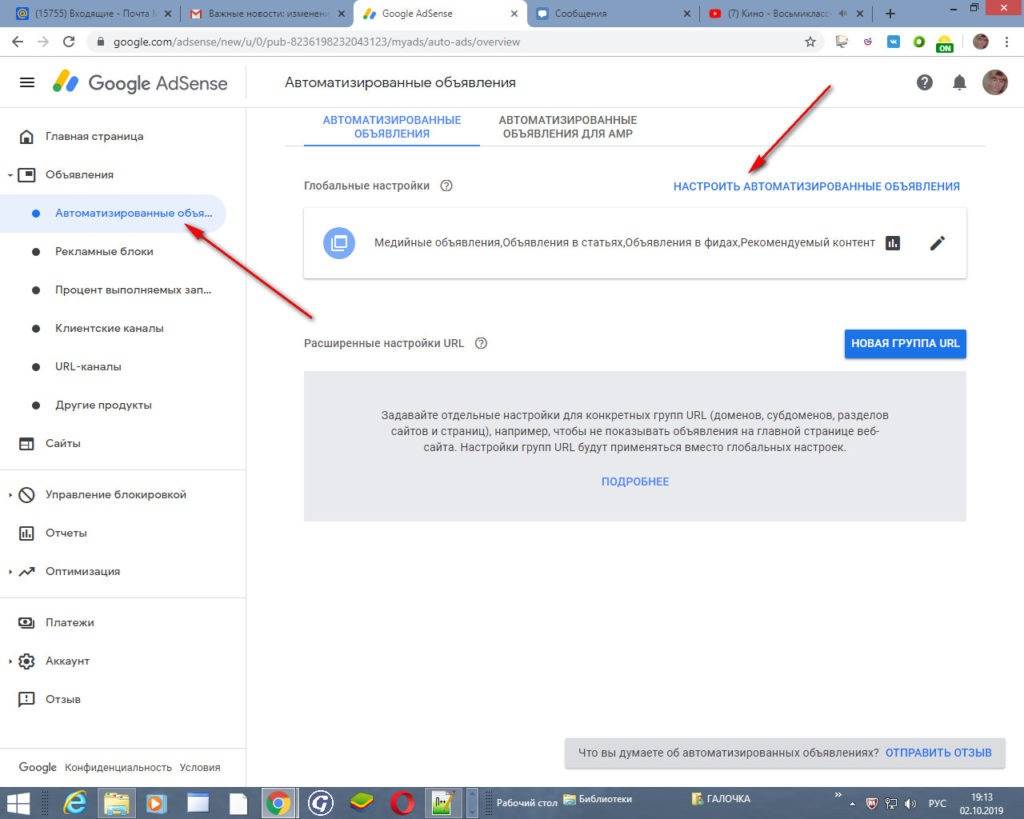Viewport: 1024px width, 819px height.
Task: Open notifications bell icon
Action: click(959, 83)
